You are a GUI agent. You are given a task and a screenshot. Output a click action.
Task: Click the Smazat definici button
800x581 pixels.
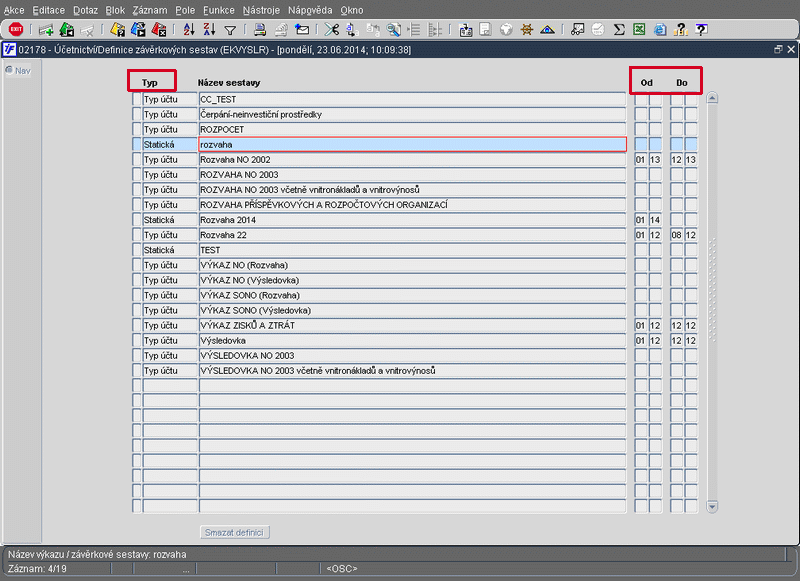(234, 533)
